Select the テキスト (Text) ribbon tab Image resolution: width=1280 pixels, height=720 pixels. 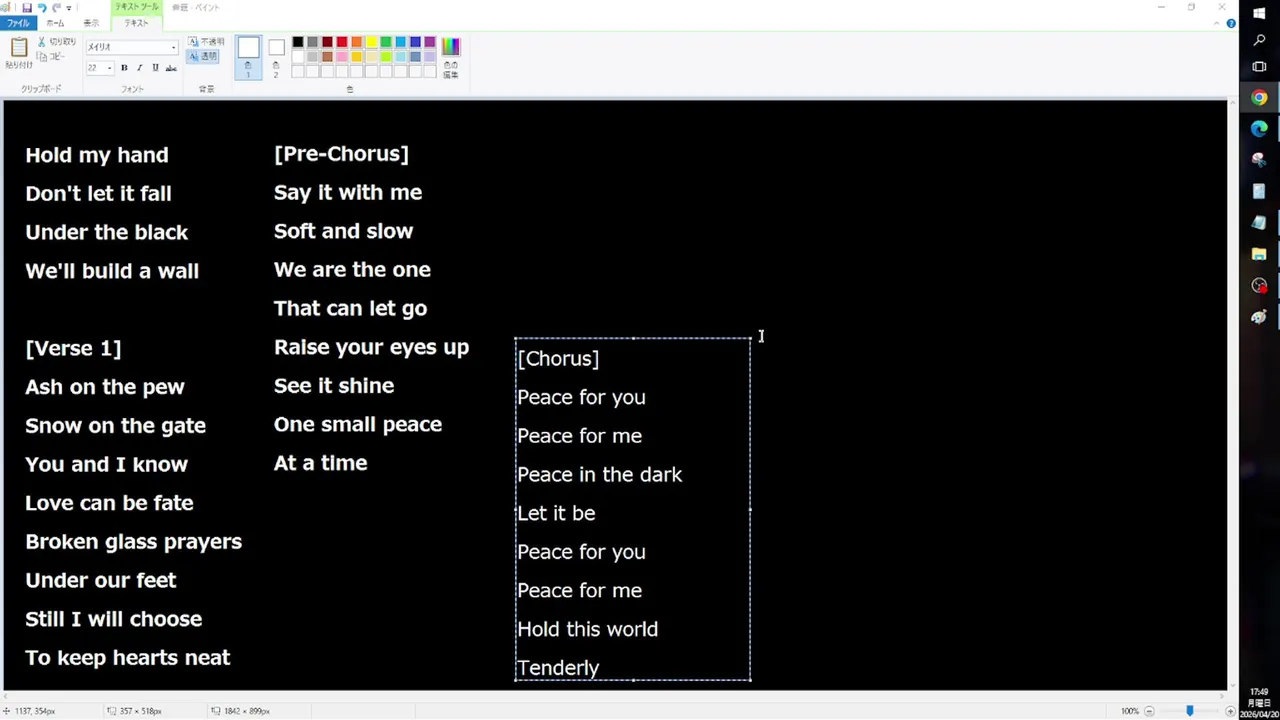(136, 23)
